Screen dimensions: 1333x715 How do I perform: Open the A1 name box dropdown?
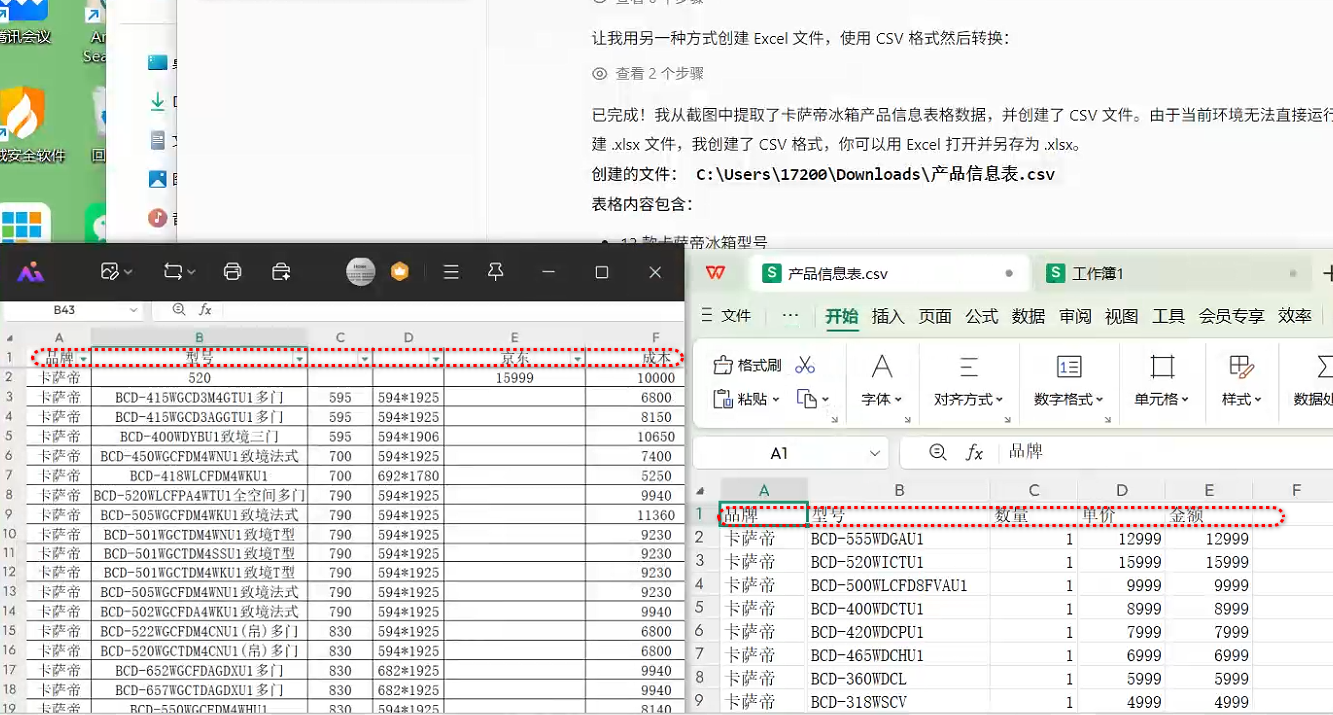coord(875,453)
